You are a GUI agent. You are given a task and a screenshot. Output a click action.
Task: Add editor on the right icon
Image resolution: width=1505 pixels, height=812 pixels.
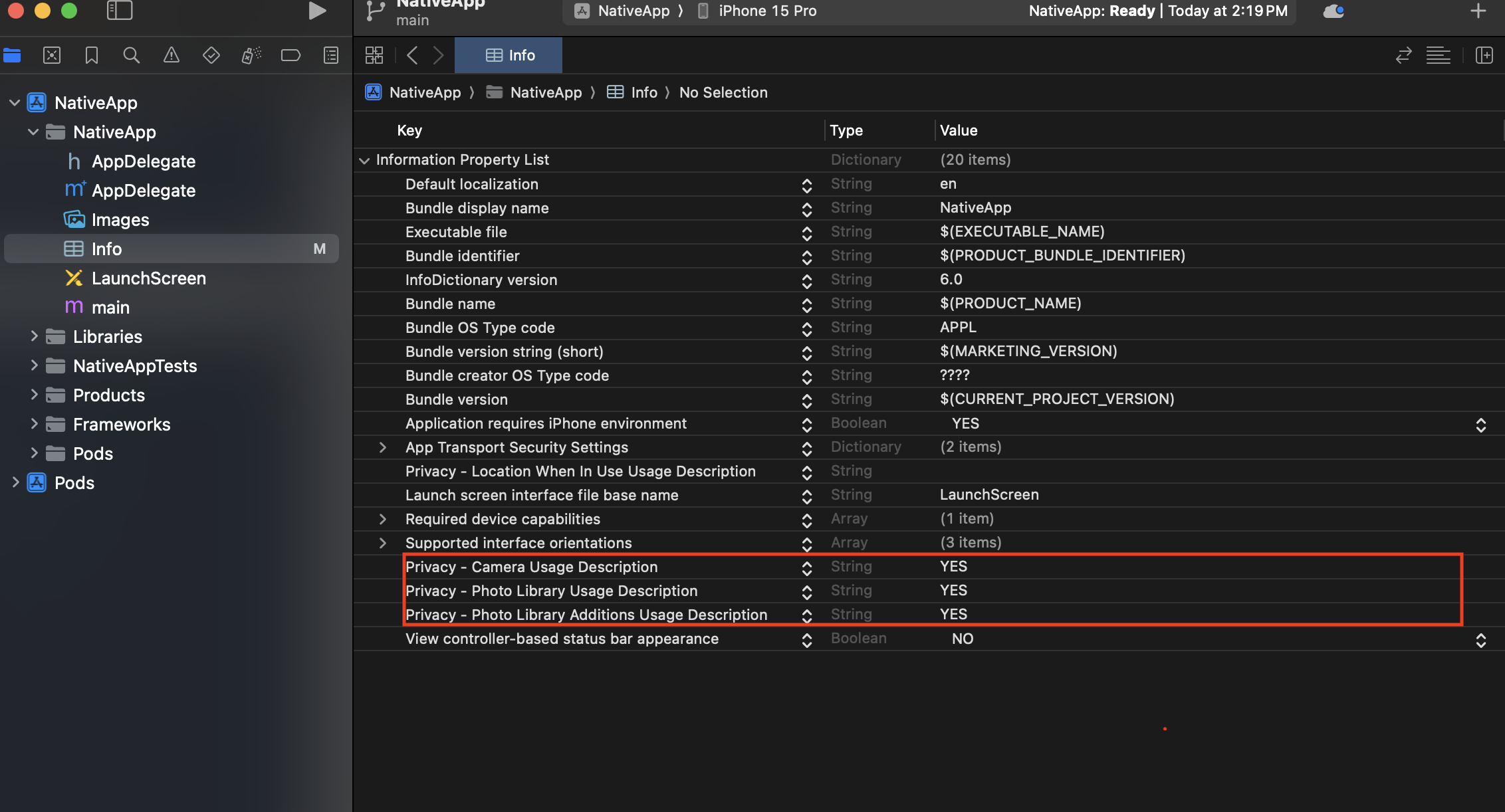[1484, 55]
